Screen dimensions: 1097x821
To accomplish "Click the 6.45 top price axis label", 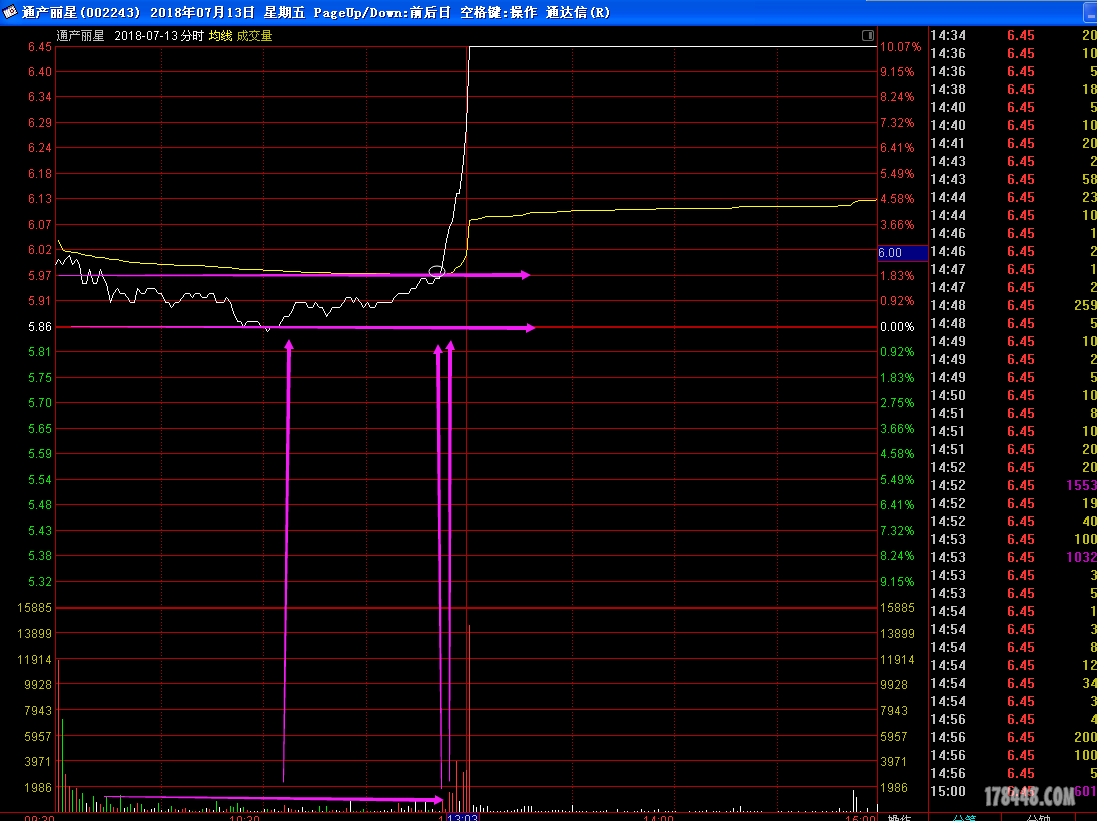I will point(40,47).
